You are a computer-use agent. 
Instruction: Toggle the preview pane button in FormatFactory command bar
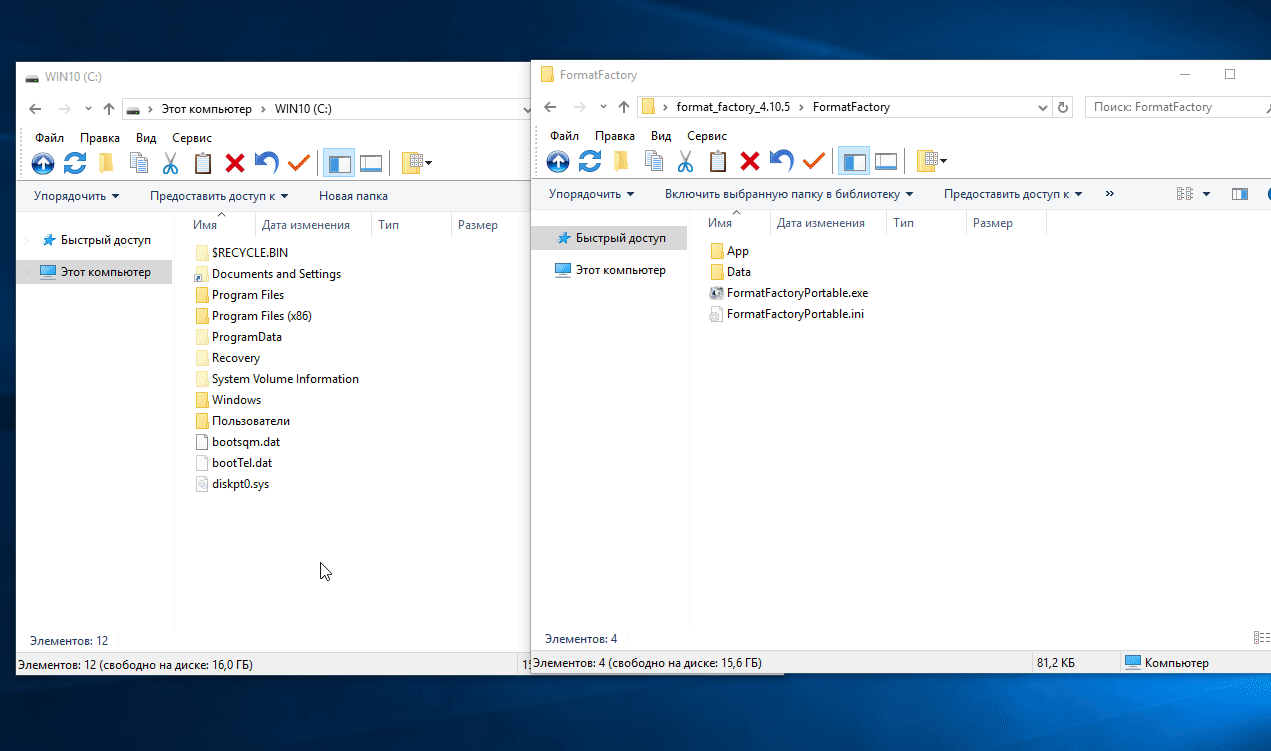1240,194
